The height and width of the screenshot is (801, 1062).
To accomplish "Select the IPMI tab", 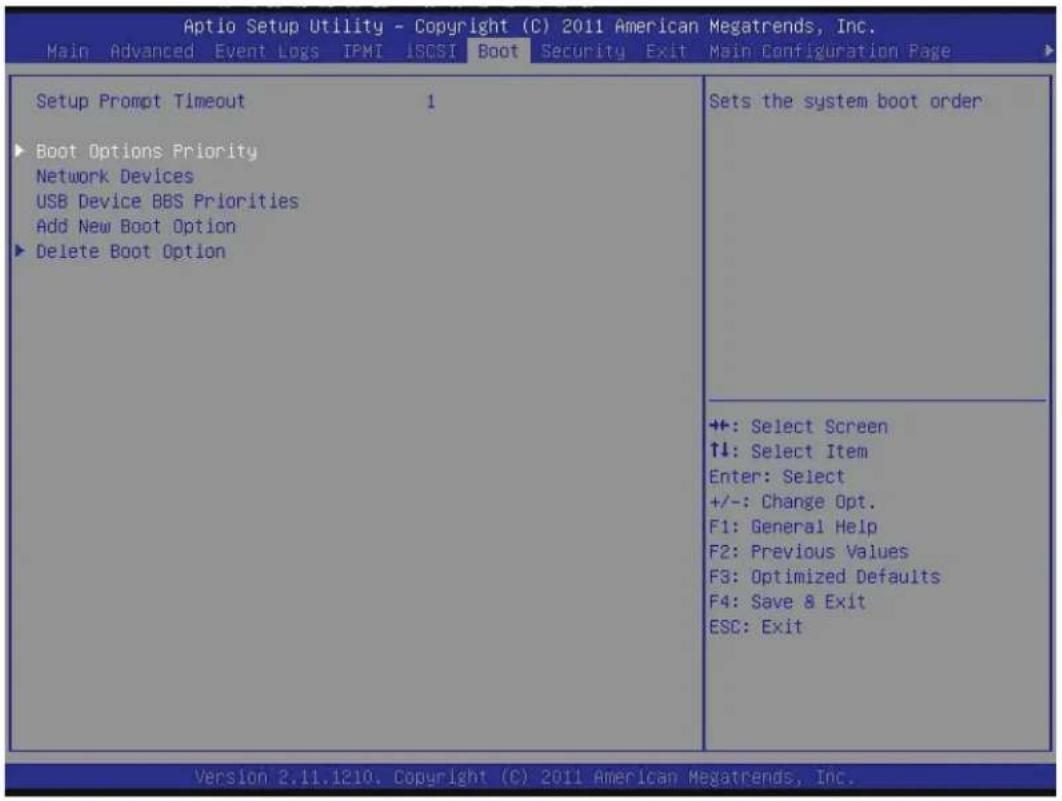I will pos(362,51).
